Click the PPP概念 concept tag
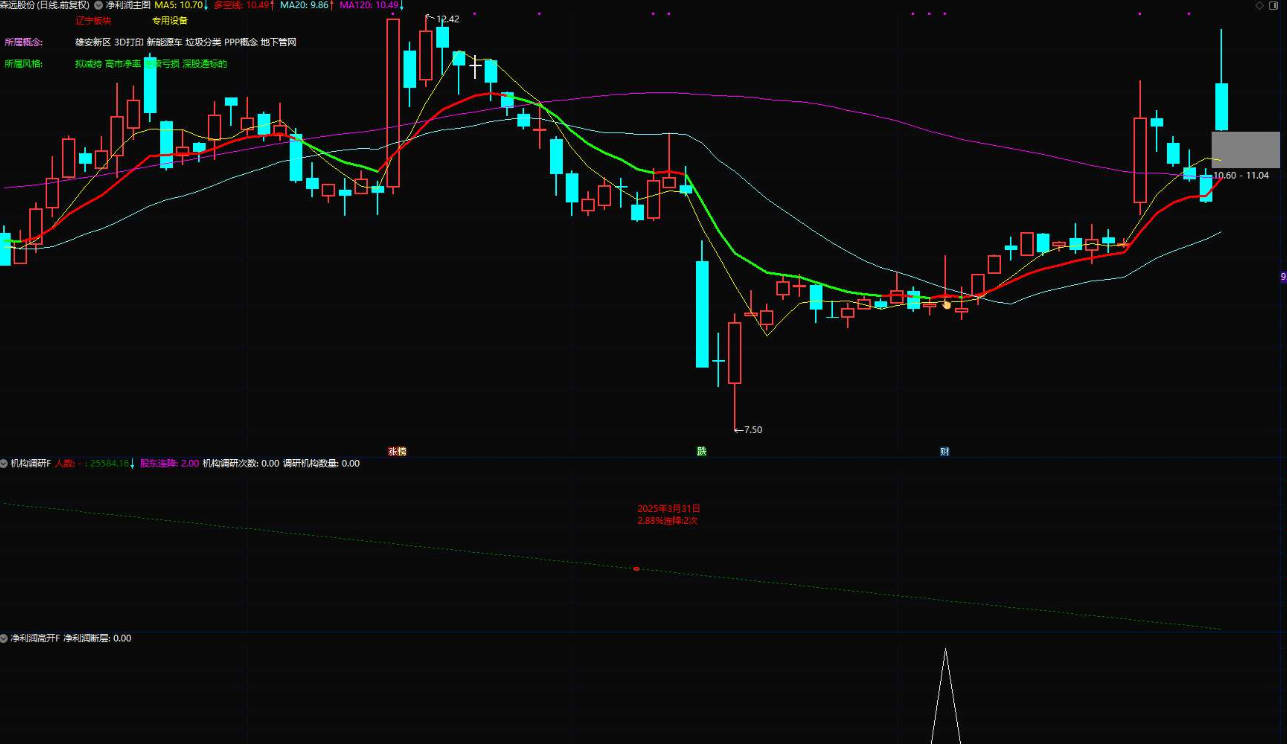The width and height of the screenshot is (1287, 744). point(241,42)
